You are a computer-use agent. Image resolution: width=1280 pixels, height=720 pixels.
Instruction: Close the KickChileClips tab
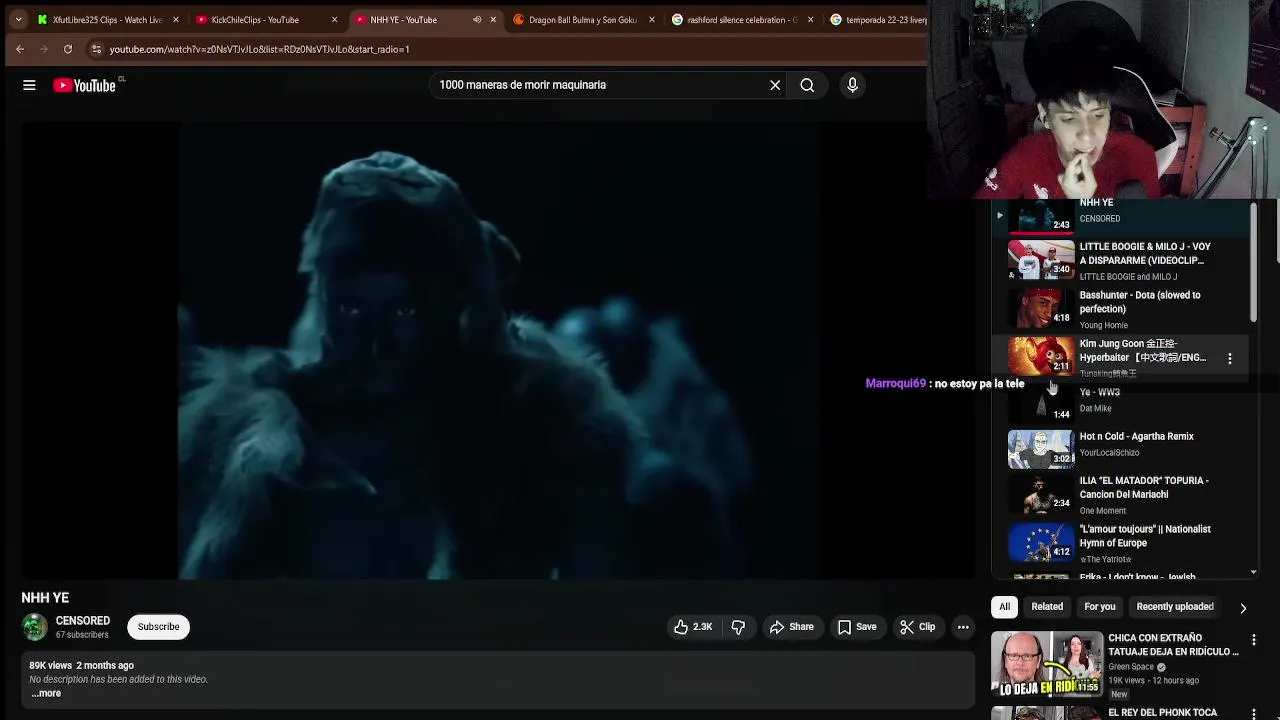[334, 19]
